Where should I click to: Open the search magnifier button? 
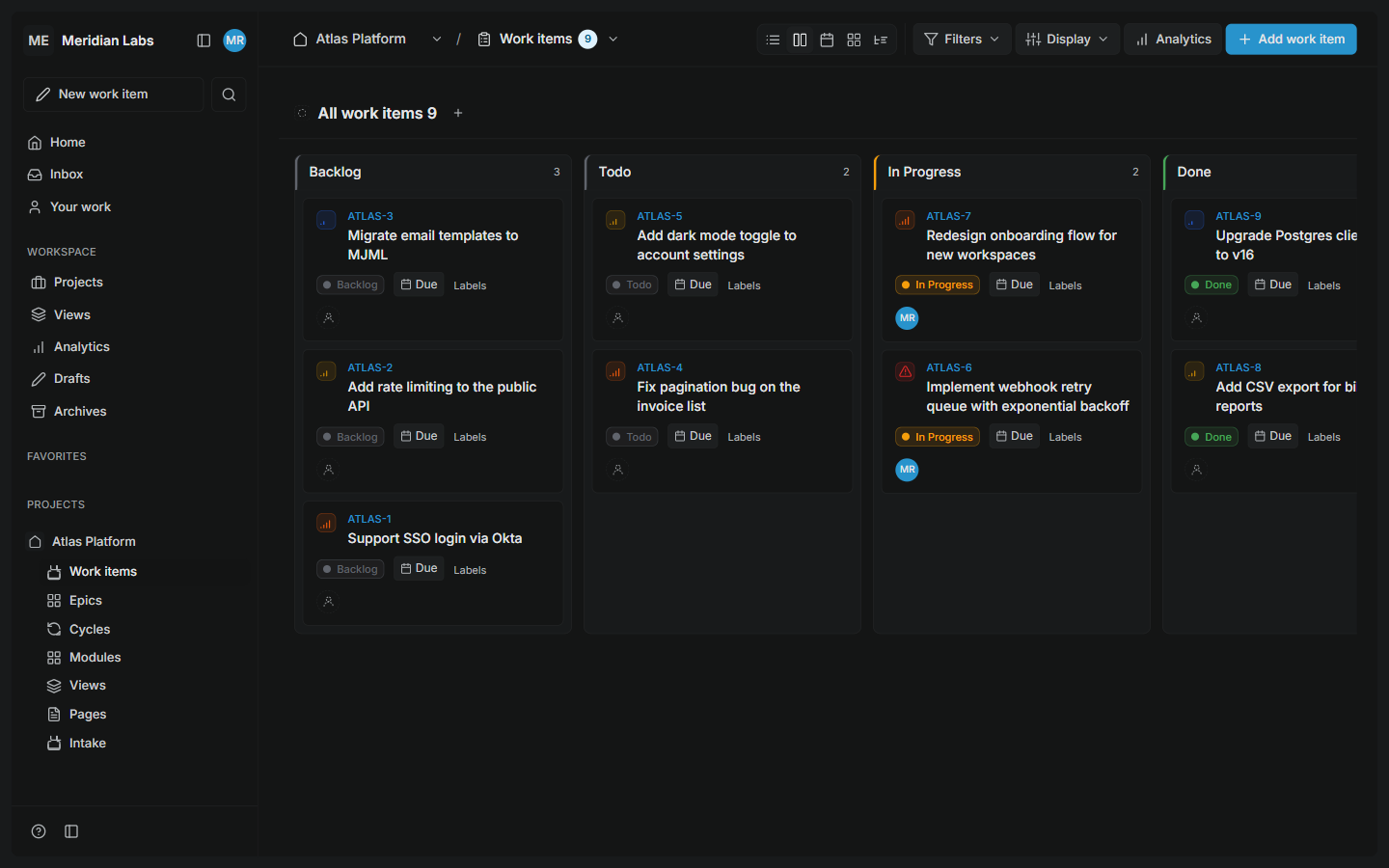point(229,95)
